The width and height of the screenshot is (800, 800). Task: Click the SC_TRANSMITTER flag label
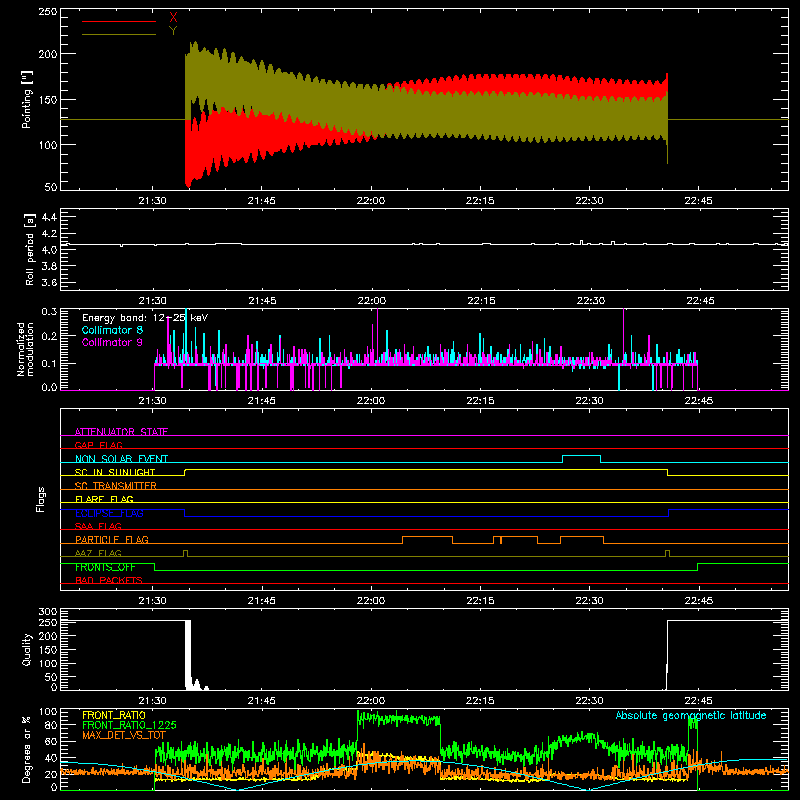pos(116,486)
